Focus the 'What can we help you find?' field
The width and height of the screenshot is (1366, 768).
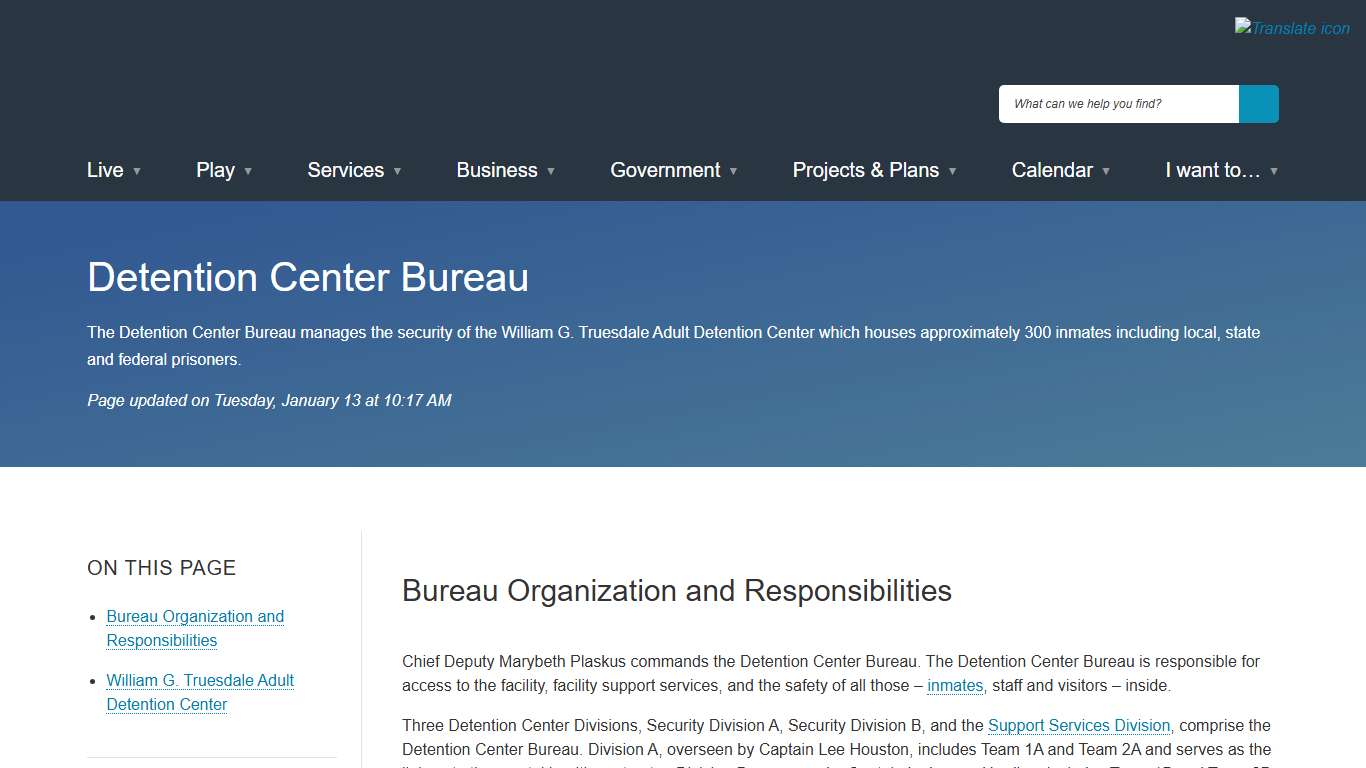pos(1118,104)
